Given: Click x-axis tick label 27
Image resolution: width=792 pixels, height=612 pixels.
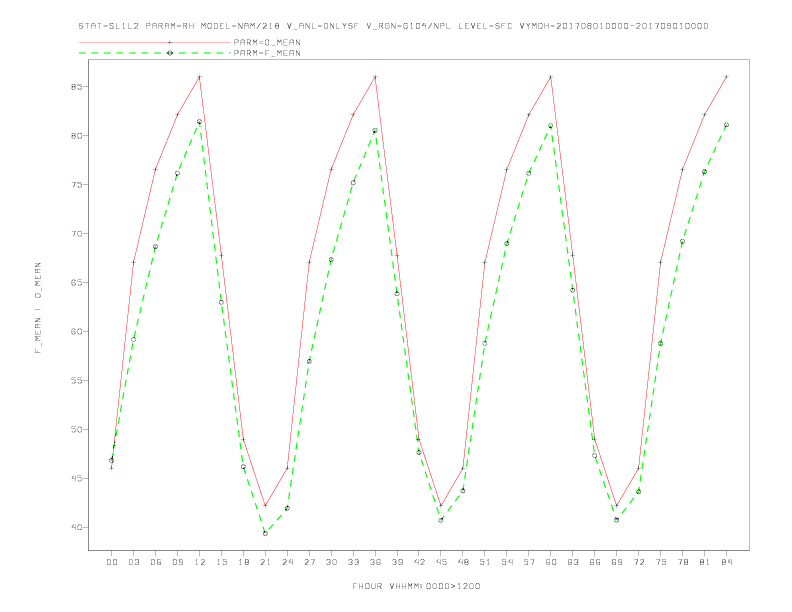Looking at the screenshot, I should pos(309,562).
